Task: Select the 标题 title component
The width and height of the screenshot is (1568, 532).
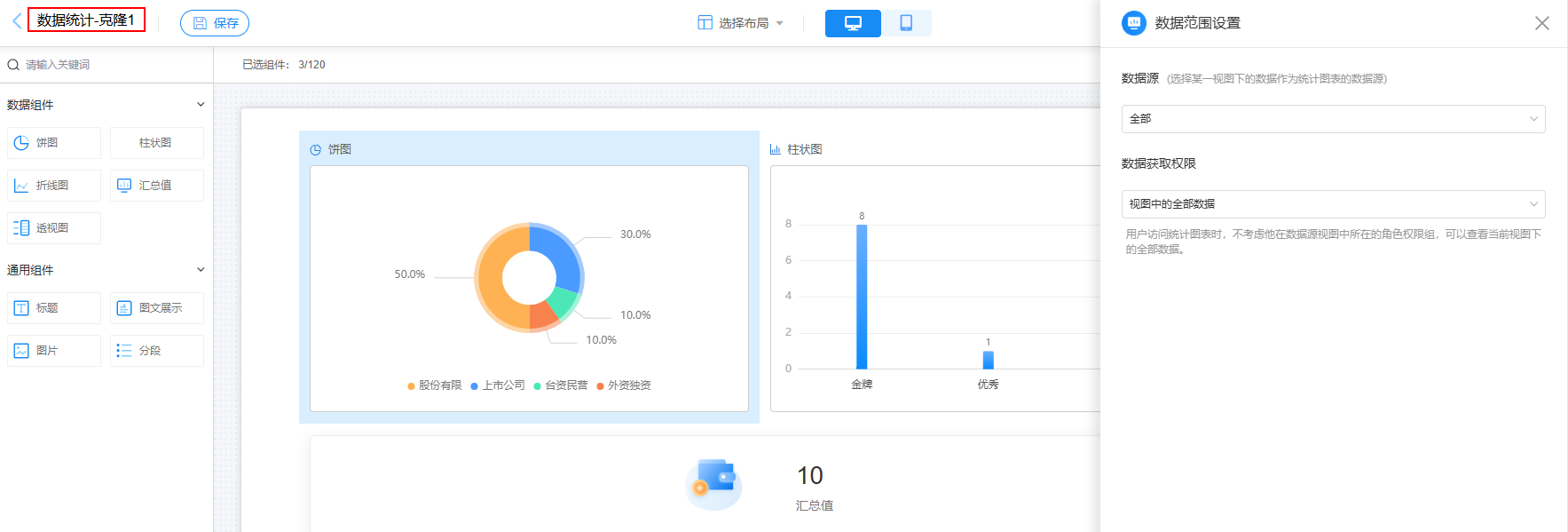Action: 54,308
